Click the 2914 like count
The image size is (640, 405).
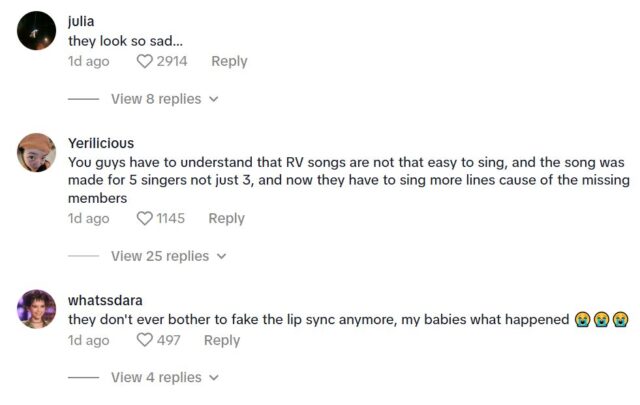point(172,62)
